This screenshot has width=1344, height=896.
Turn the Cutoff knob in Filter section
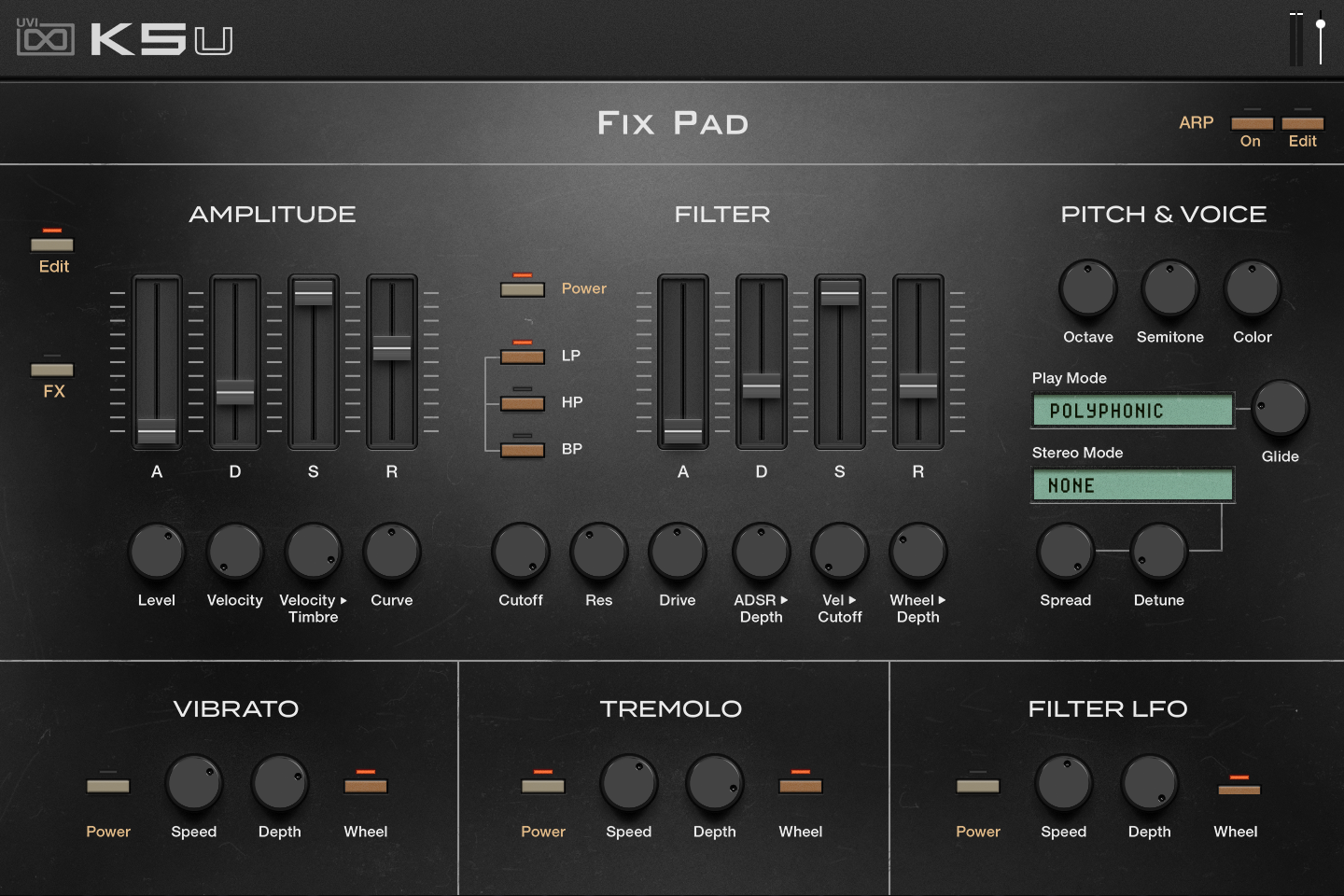[x=520, y=553]
